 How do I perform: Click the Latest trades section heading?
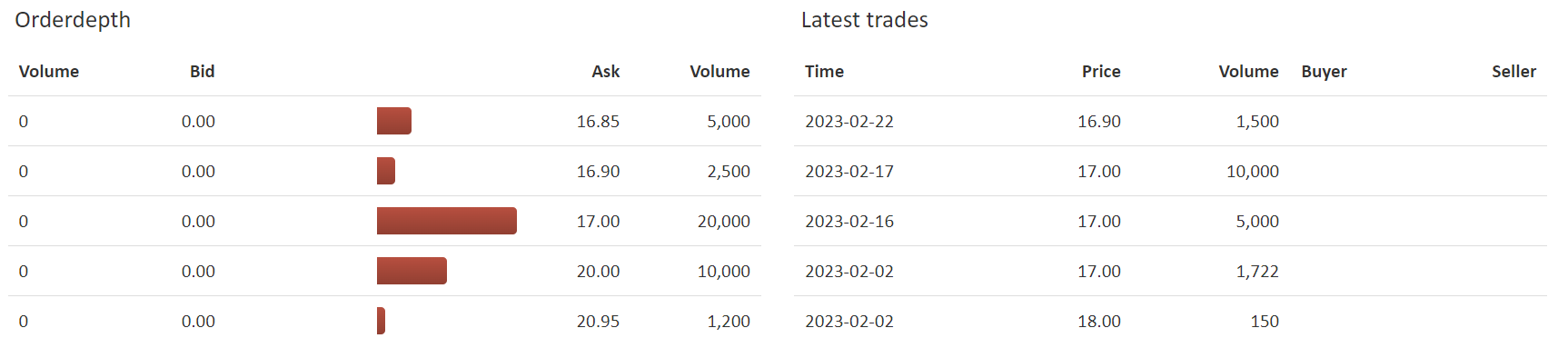point(864,20)
